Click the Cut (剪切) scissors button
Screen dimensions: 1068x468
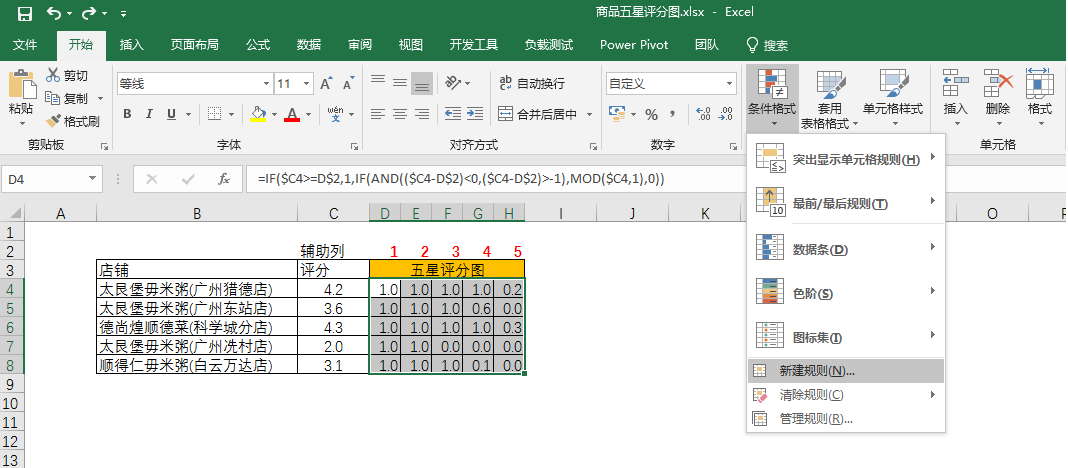(x=67, y=76)
